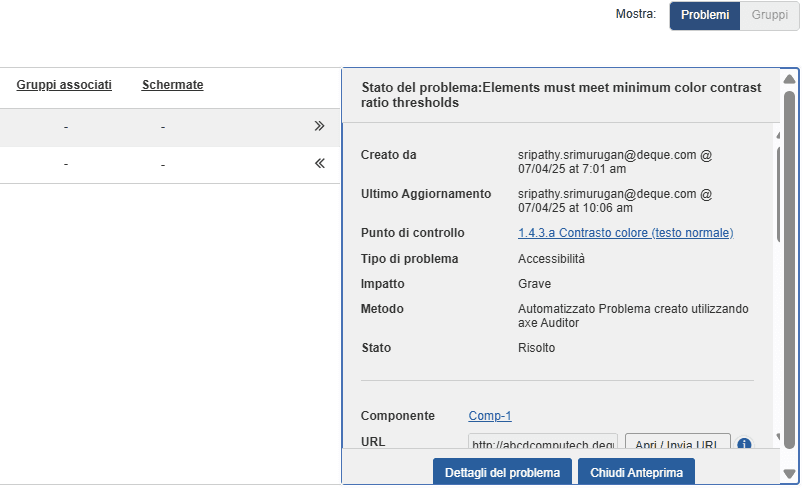Viewport: 803px width, 490px height.
Task: Open the Comp-1 component link
Action: (490, 416)
